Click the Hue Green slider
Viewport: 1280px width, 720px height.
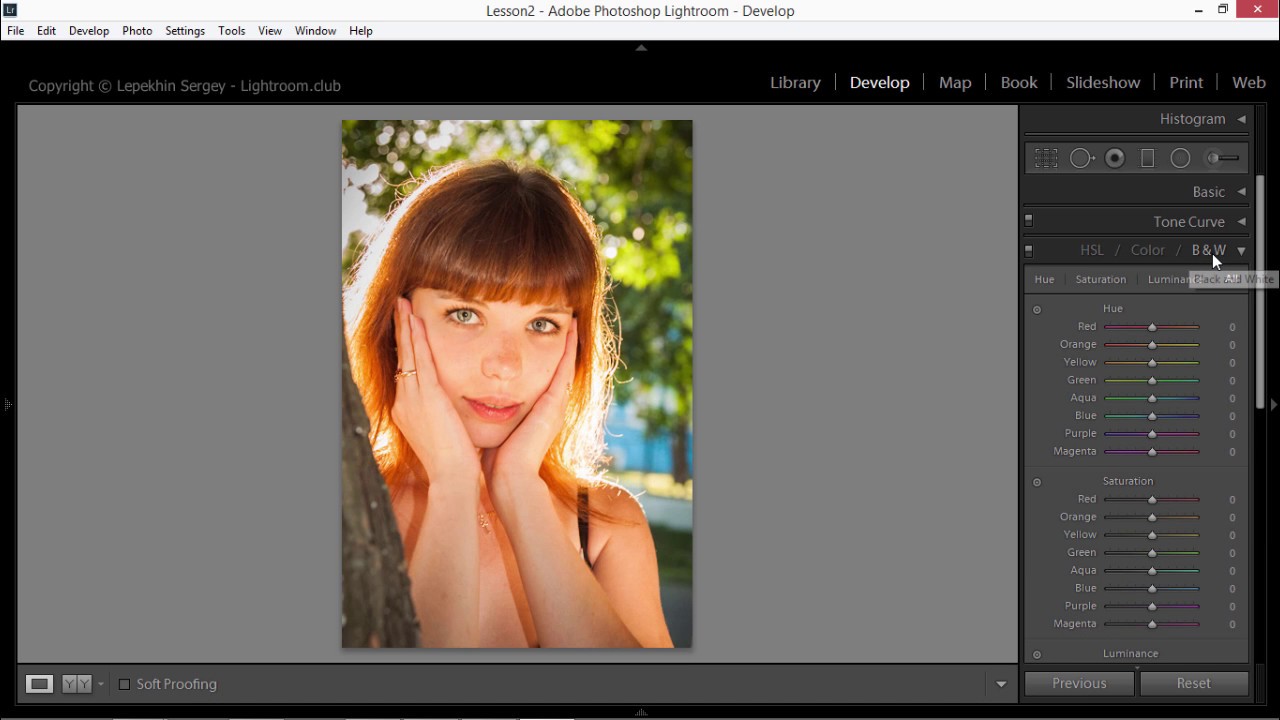(x=1152, y=381)
